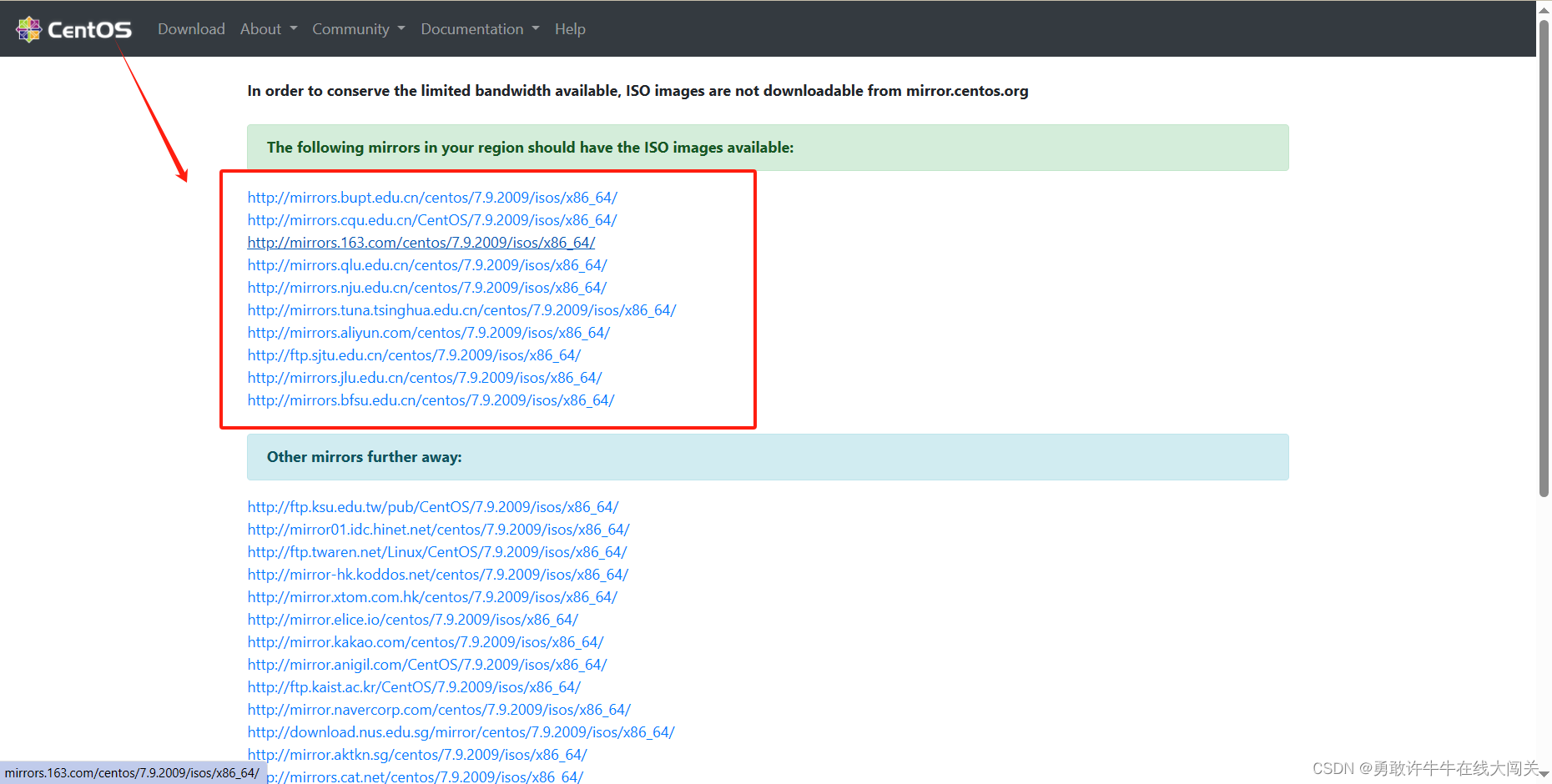The height and width of the screenshot is (784, 1552).
Task: Open the mirrors.cat.net mirror link
Action: point(426,776)
